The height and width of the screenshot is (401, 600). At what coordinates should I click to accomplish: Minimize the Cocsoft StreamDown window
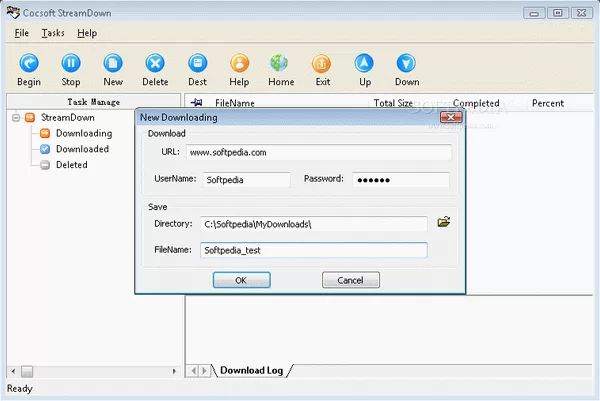coord(534,13)
